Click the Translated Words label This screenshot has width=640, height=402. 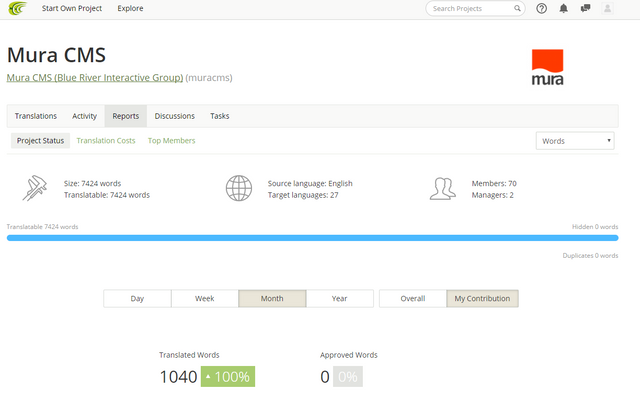[x=189, y=355]
